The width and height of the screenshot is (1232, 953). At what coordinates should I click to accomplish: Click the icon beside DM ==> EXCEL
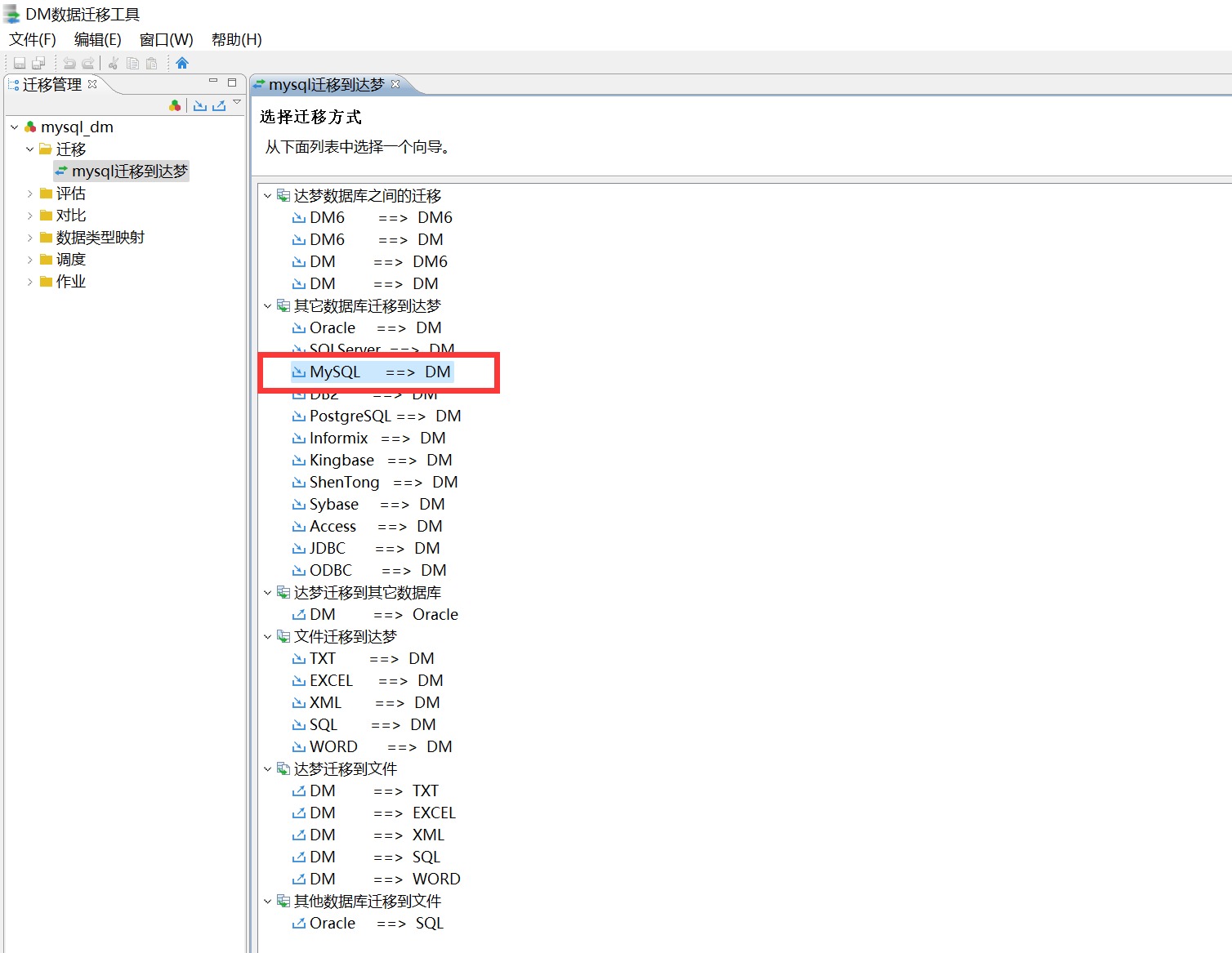coord(299,813)
